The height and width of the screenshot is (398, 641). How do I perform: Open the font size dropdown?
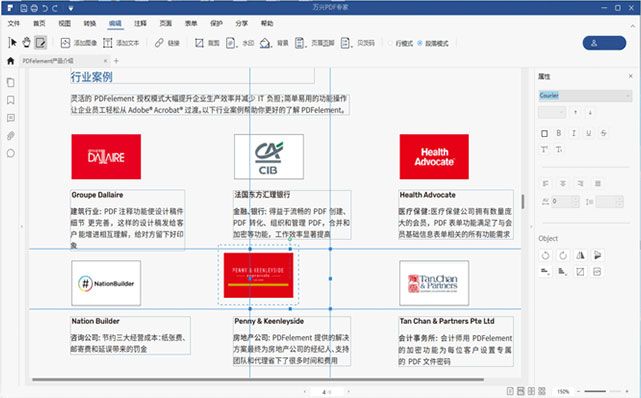(552, 112)
